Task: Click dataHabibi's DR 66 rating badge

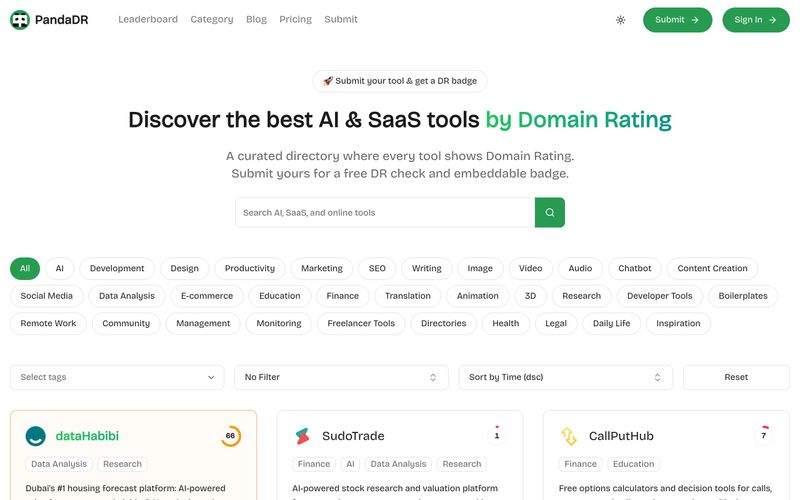Action: click(x=231, y=436)
